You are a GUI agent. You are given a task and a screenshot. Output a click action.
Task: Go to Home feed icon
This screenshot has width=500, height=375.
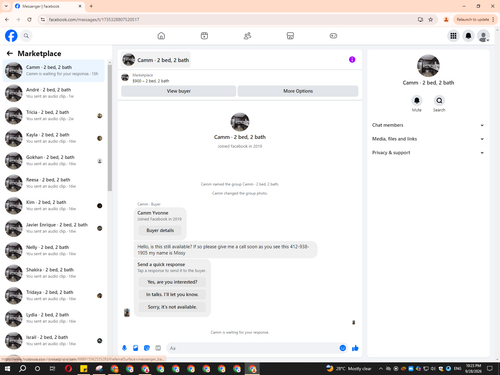click(x=161, y=36)
